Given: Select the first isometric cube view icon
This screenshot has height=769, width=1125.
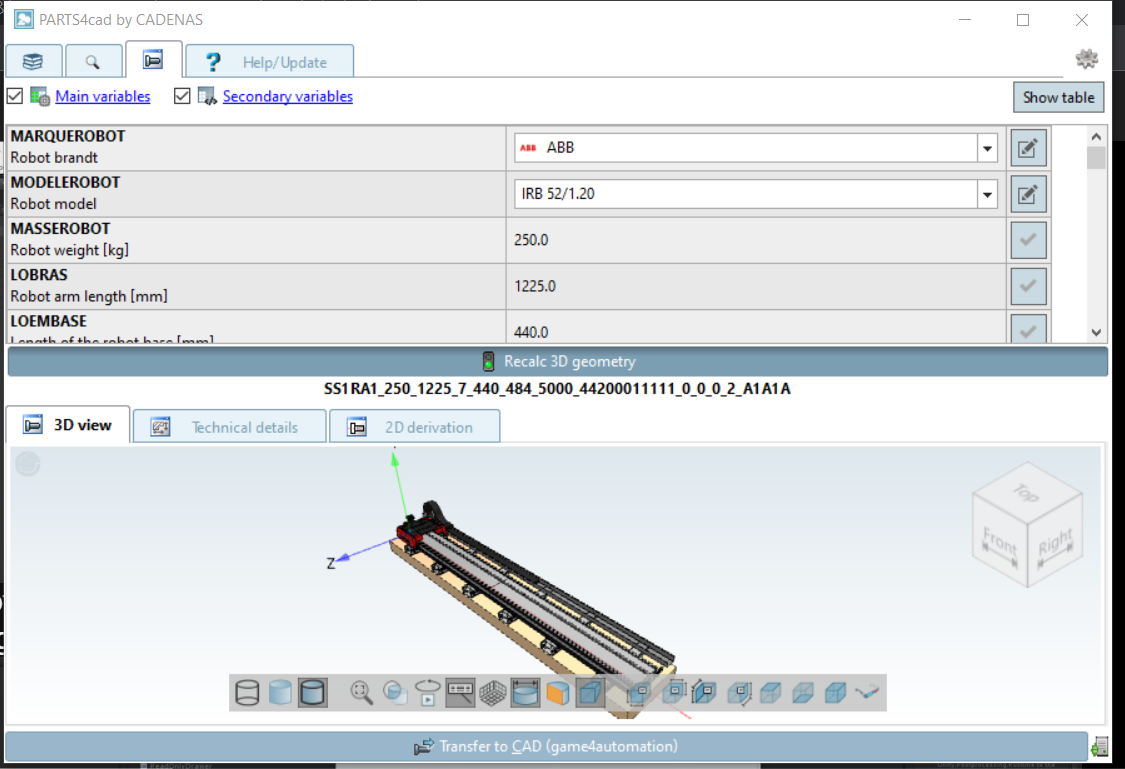Looking at the screenshot, I should (x=771, y=693).
